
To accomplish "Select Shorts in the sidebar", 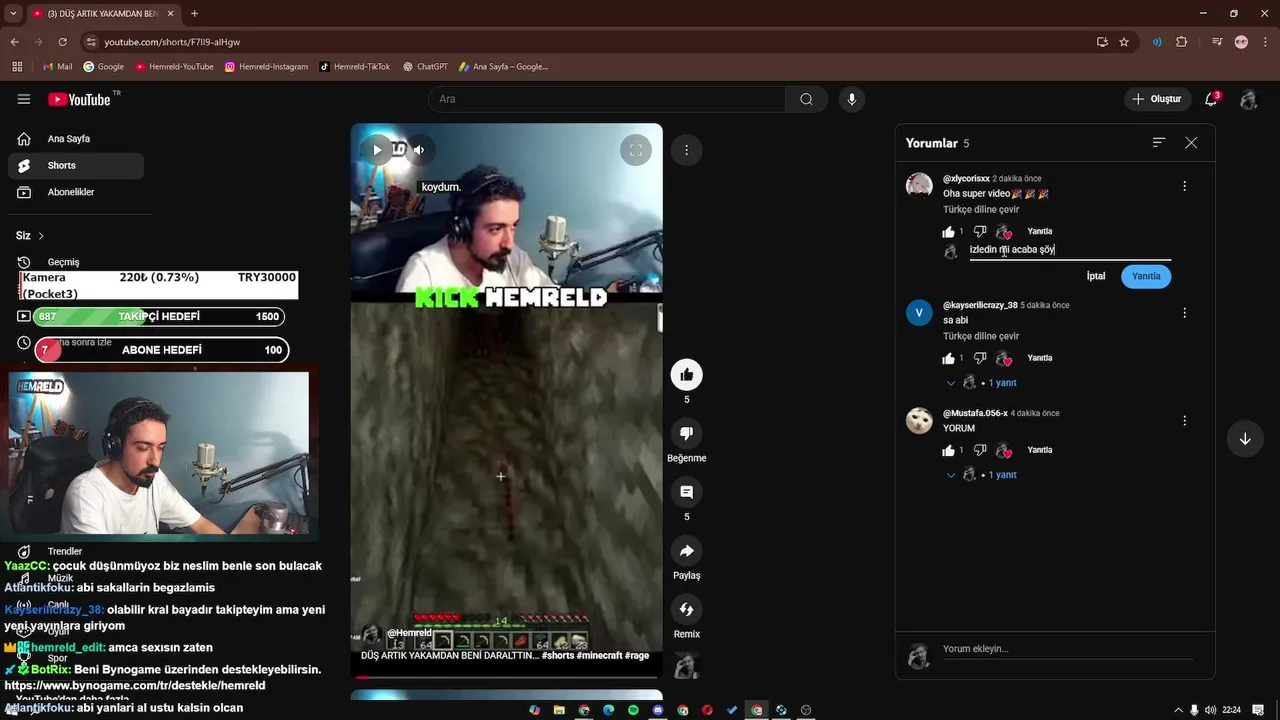I will pos(76,166).
